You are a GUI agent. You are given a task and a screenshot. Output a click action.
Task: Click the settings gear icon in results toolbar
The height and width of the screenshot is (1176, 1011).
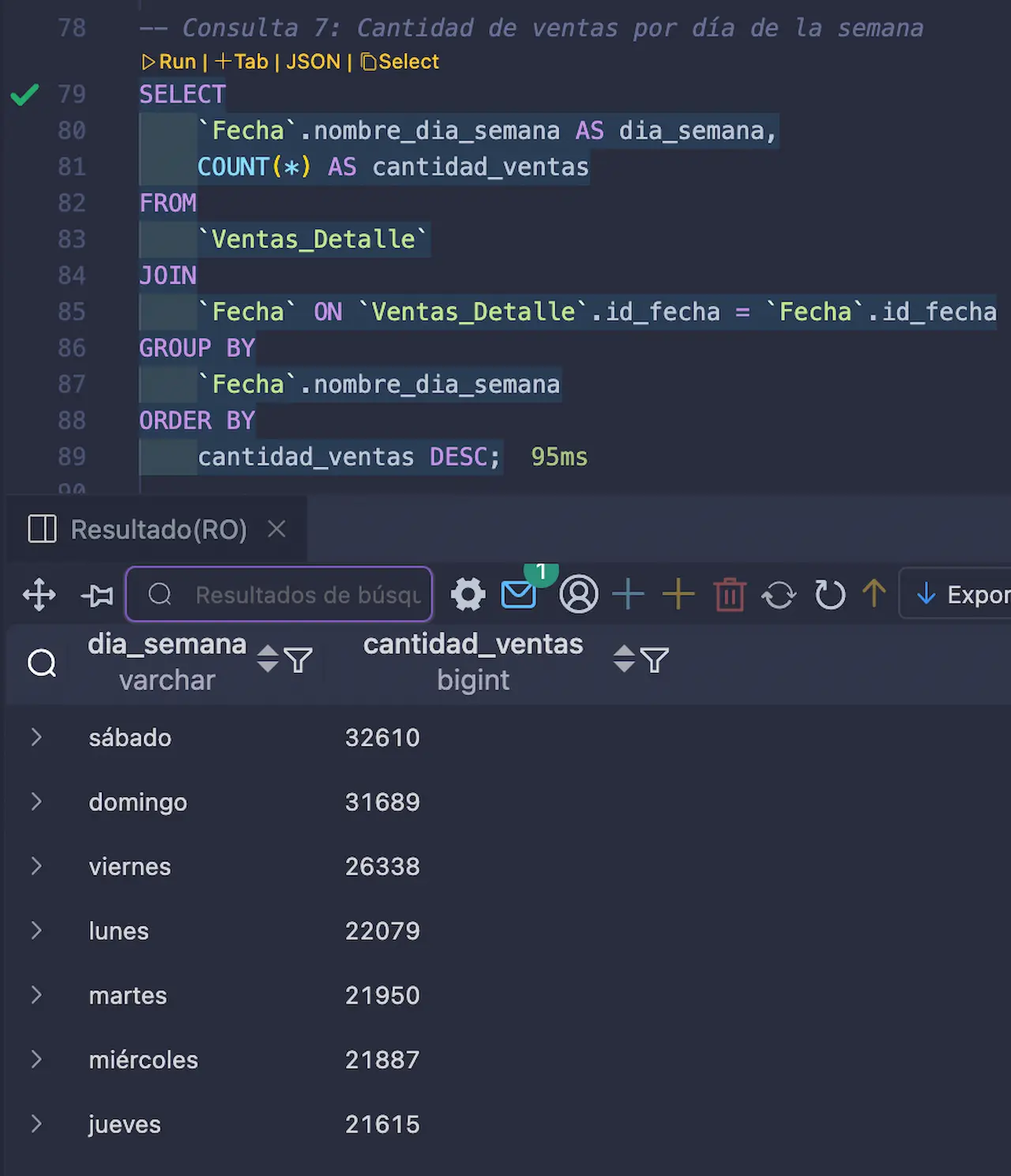[x=468, y=595]
